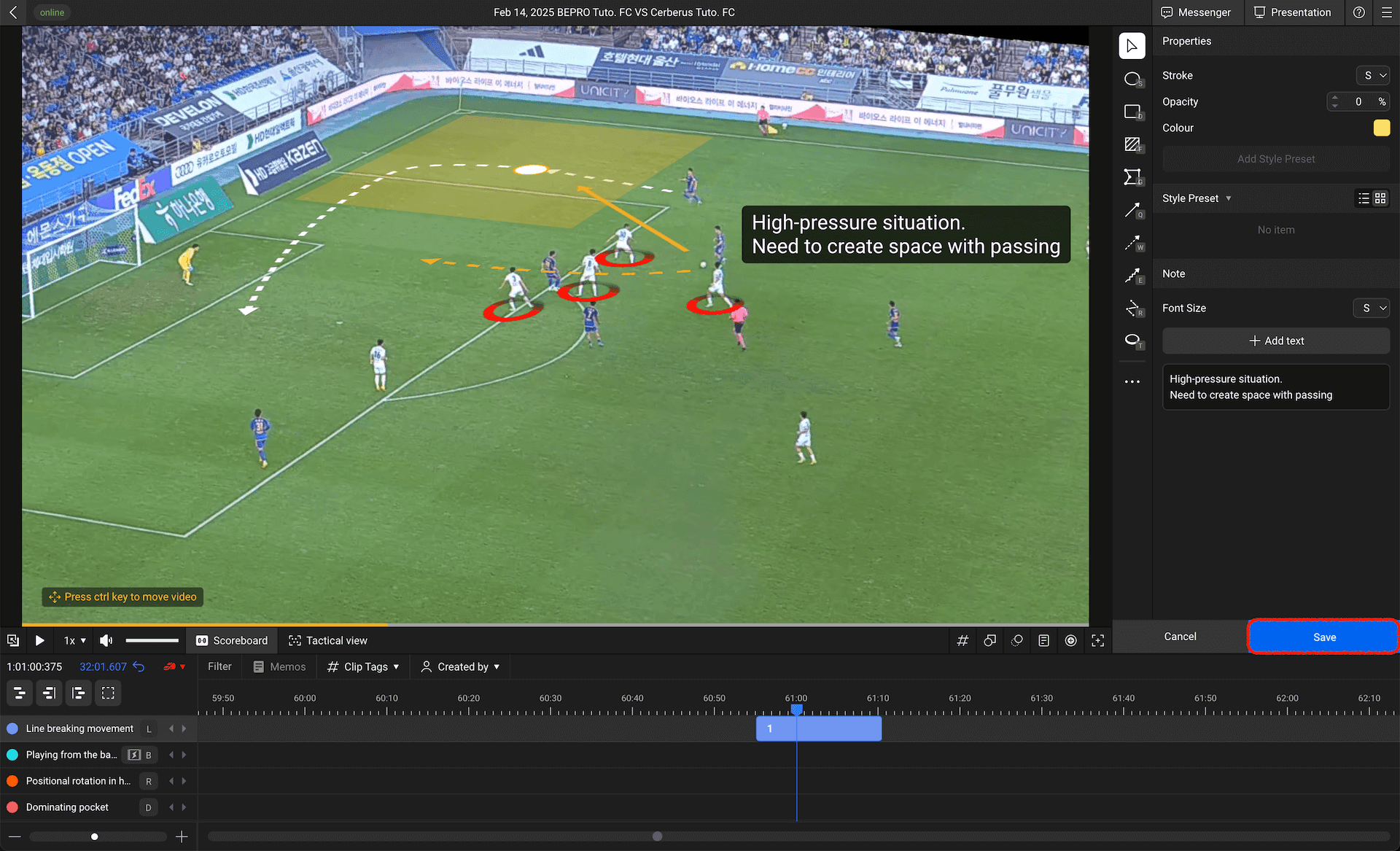This screenshot has width=1400, height=851.
Task: Open more drawing tools ellipsis
Action: click(x=1132, y=381)
